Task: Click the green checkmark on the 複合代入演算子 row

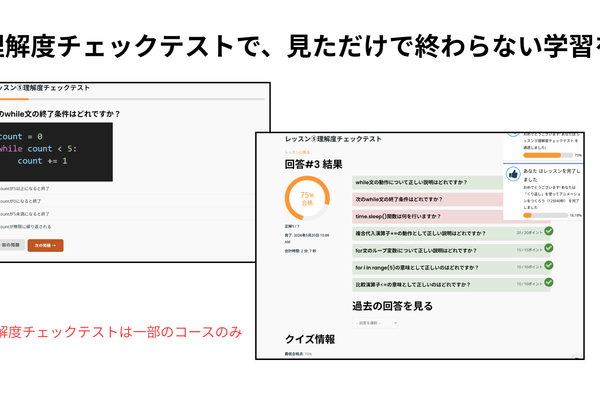Action: [x=549, y=231]
